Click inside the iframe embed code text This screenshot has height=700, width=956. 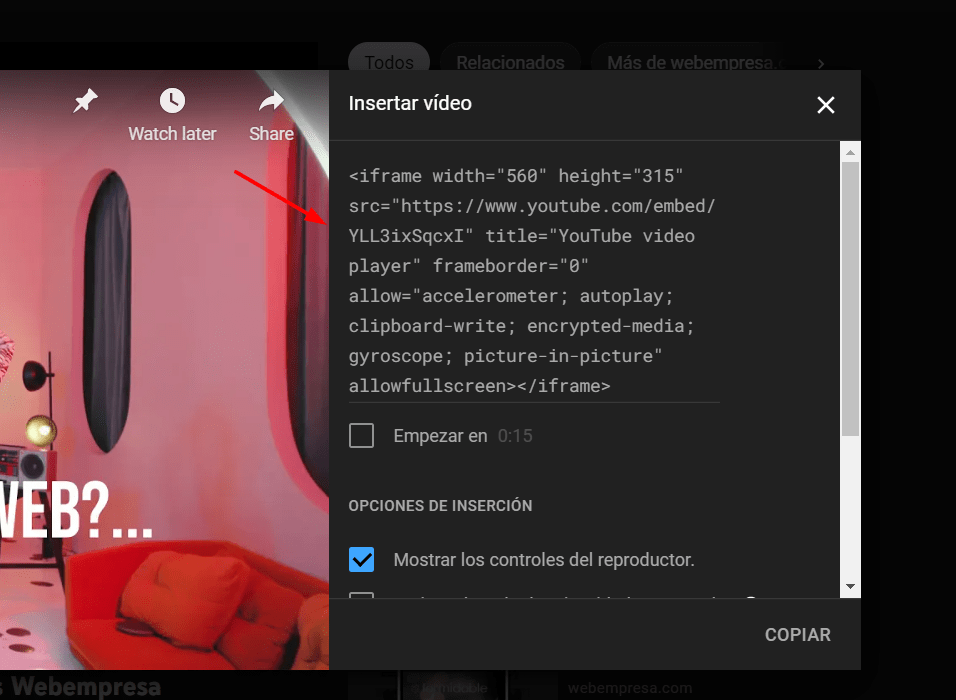[533, 281]
